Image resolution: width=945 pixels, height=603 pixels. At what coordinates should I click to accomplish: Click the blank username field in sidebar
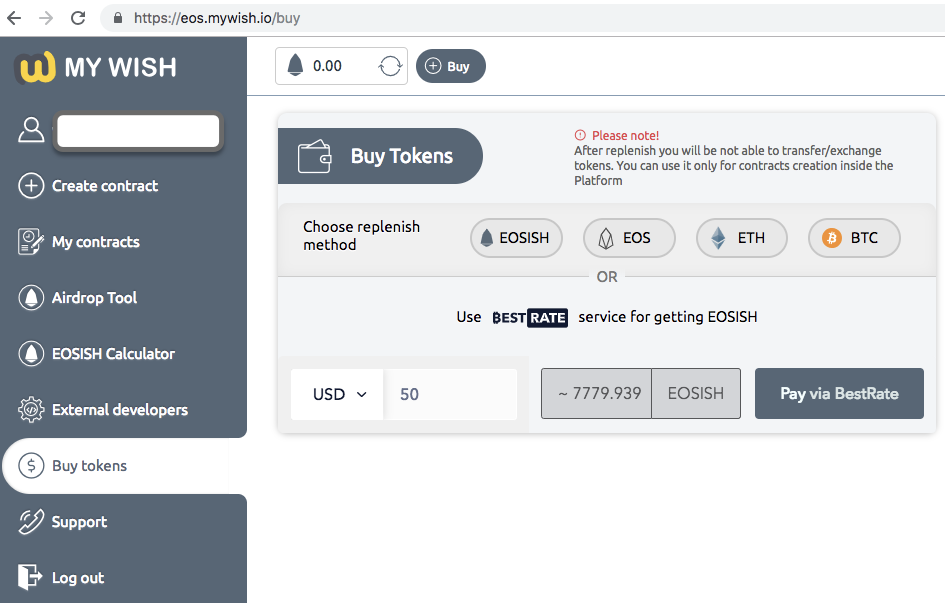[138, 130]
